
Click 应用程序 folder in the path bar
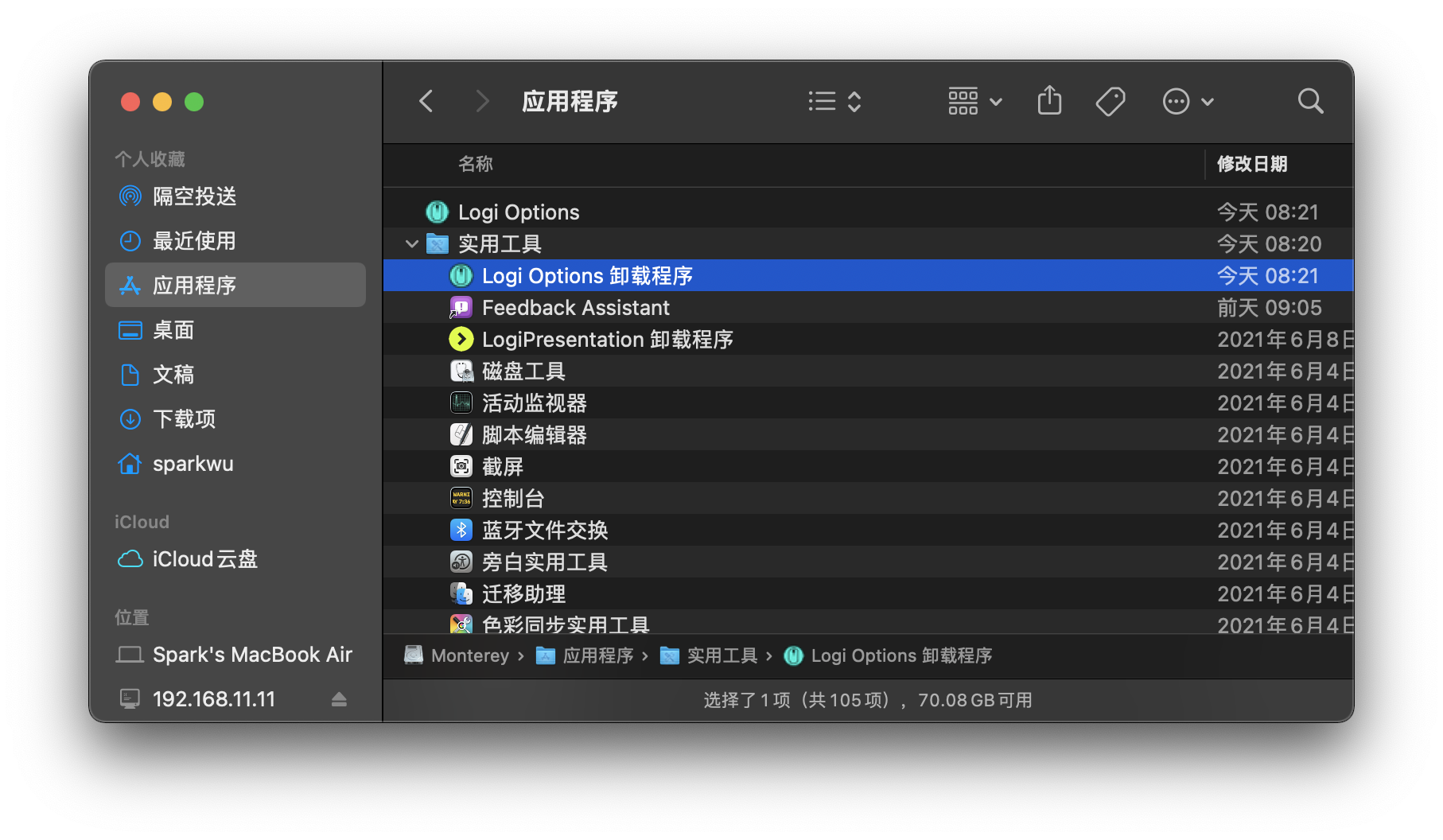[x=597, y=655]
